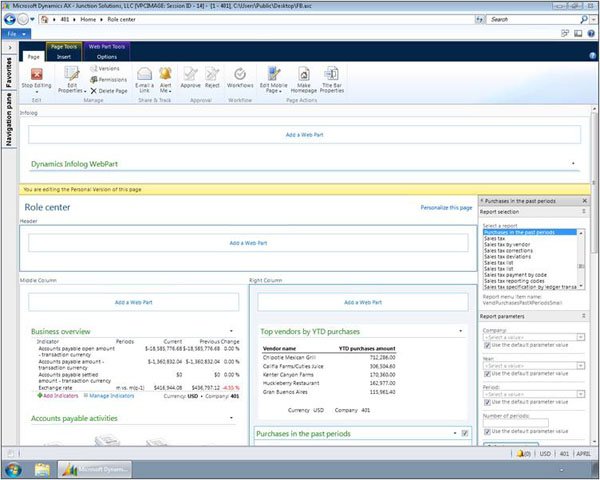The height and width of the screenshot is (480, 600).
Task: Open the Workflows icon
Action: pos(240,73)
